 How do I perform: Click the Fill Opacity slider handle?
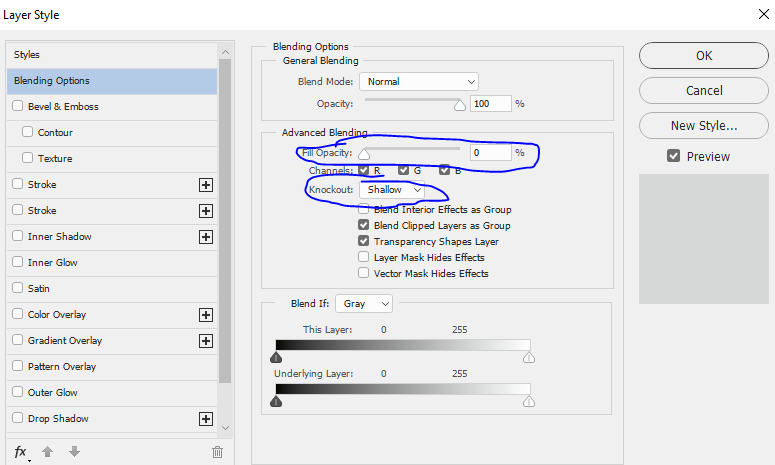point(364,154)
